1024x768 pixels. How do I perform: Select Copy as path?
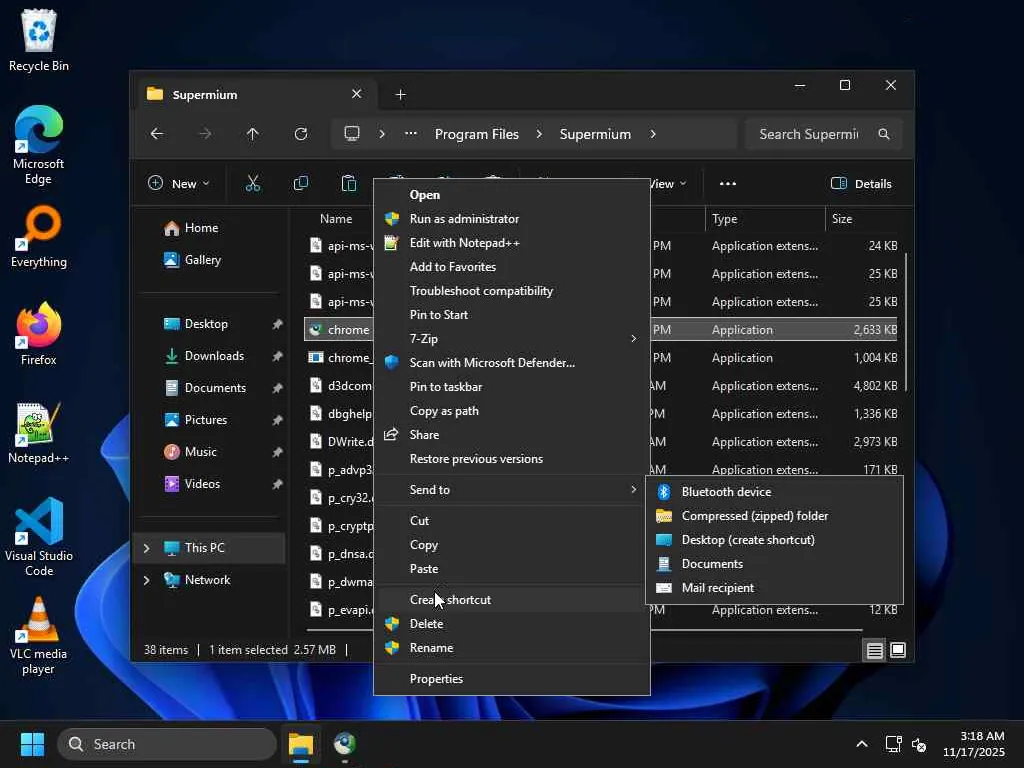[511, 411]
